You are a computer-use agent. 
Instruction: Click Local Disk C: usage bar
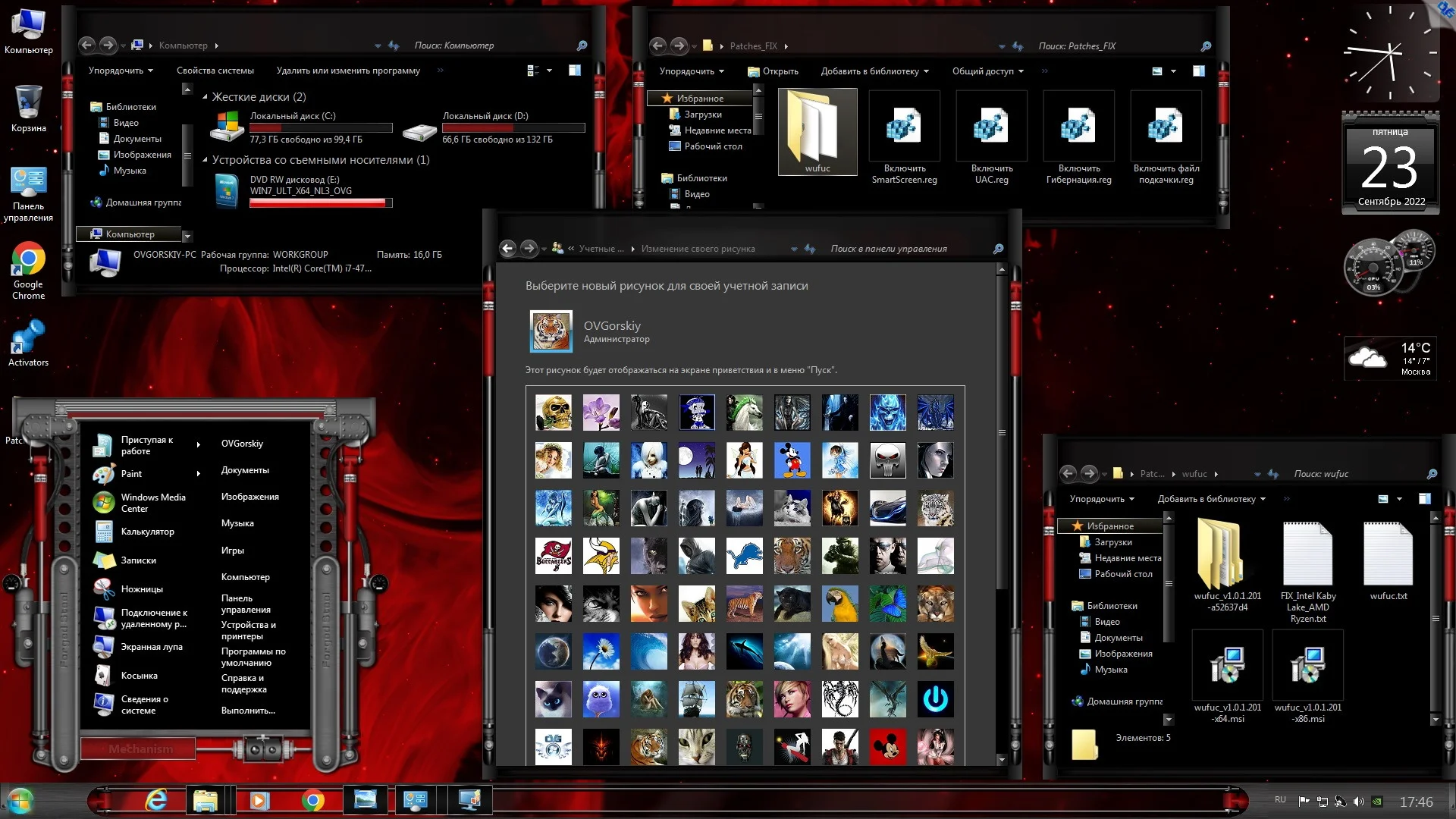[x=321, y=128]
